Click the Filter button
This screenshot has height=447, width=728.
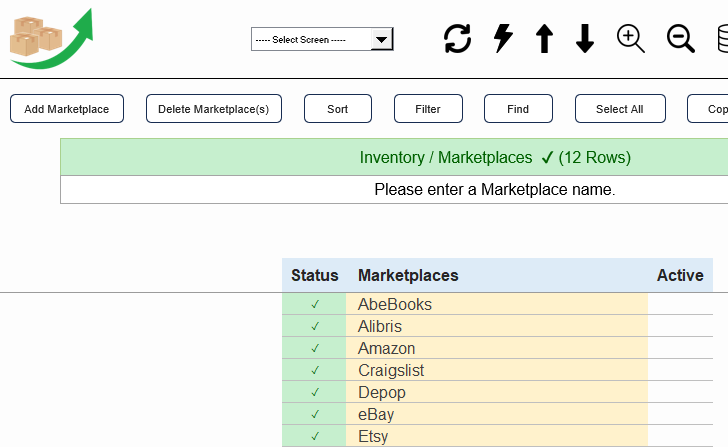(x=428, y=109)
